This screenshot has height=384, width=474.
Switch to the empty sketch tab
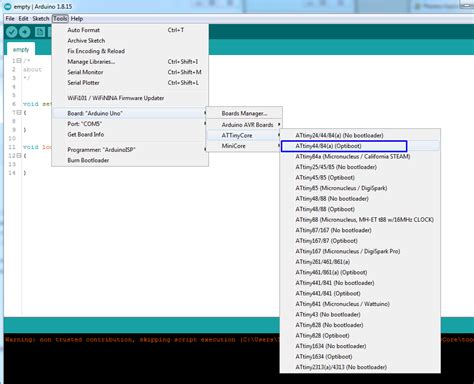tap(21, 50)
